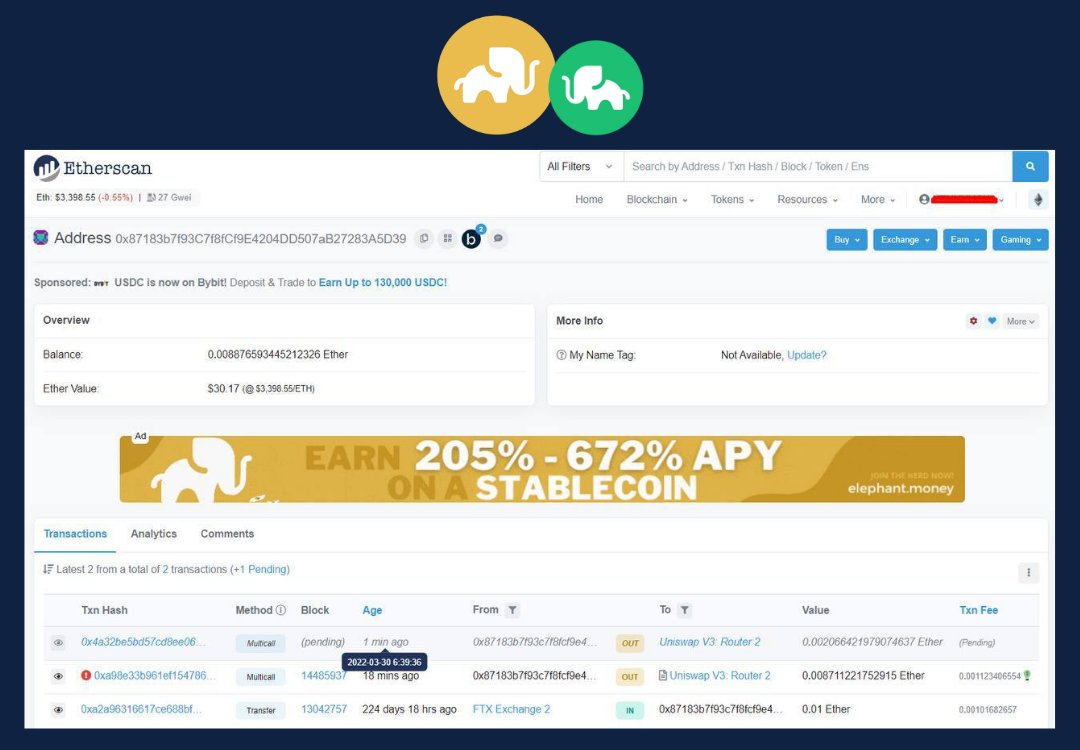Open block 13042757

324,709
